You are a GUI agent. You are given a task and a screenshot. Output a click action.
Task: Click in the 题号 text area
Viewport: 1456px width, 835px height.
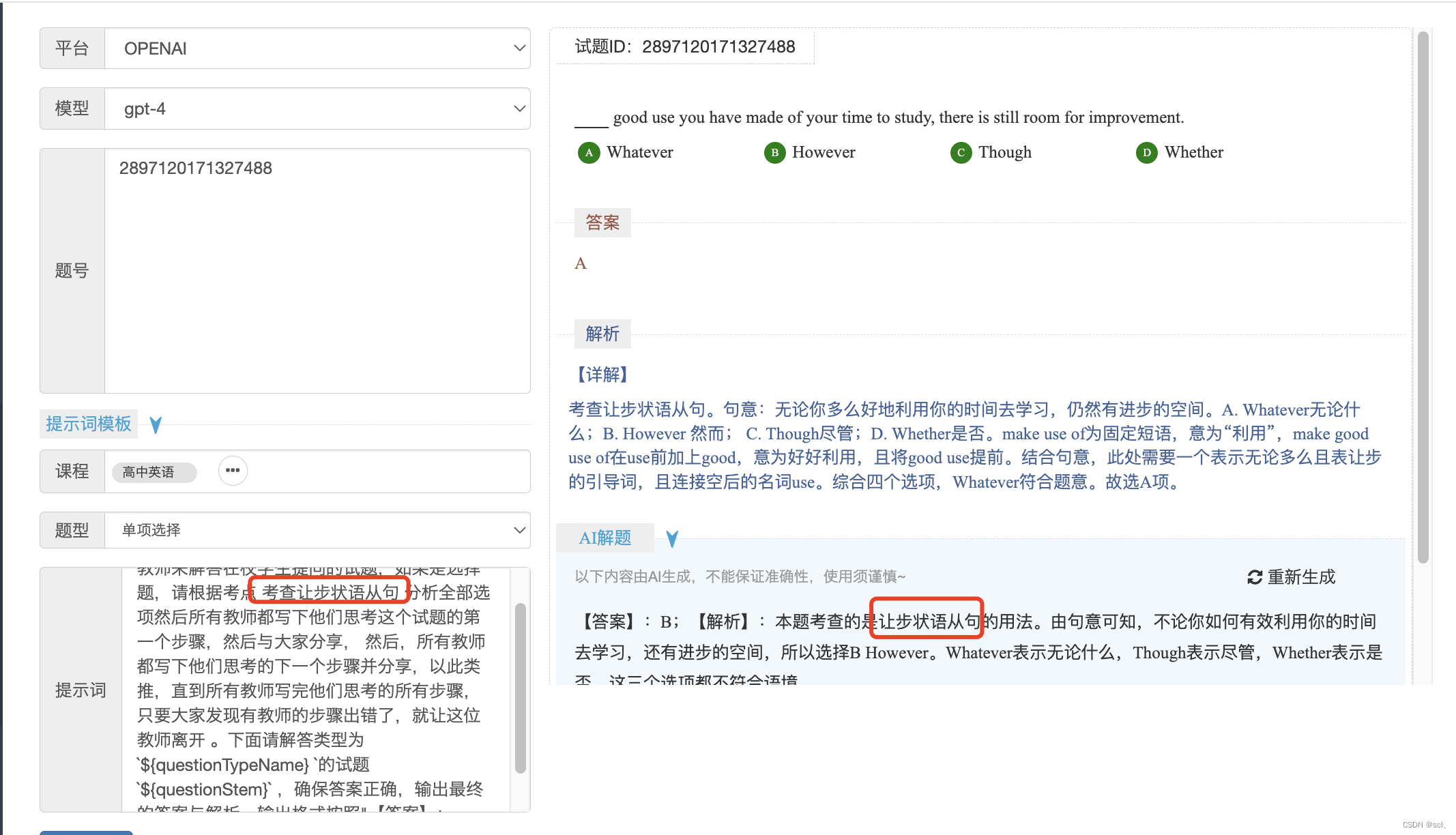point(317,273)
